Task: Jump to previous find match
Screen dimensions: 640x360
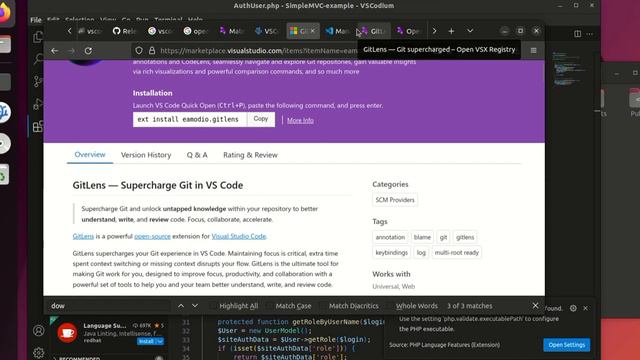Action: pos(181,306)
